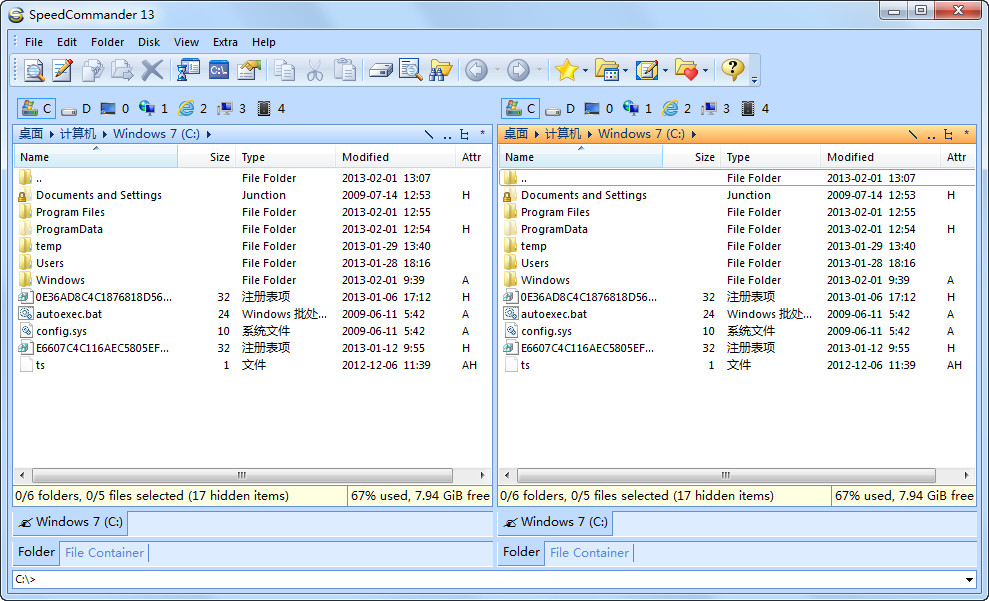Open location 2 Internet Explorer icon in right panel
This screenshot has height=601, width=989.
pyautogui.click(x=677, y=108)
